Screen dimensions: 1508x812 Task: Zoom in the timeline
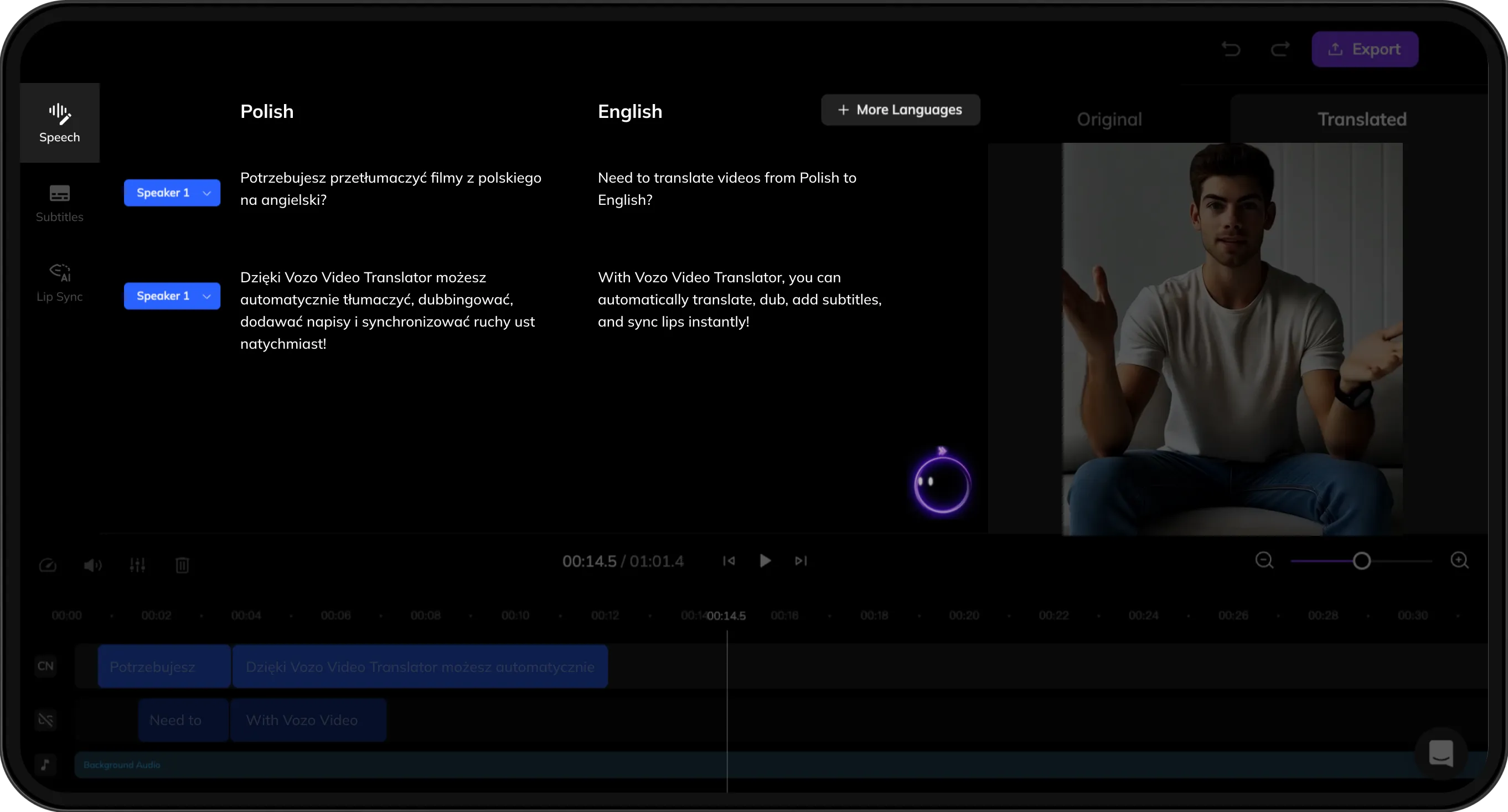pos(1459,560)
